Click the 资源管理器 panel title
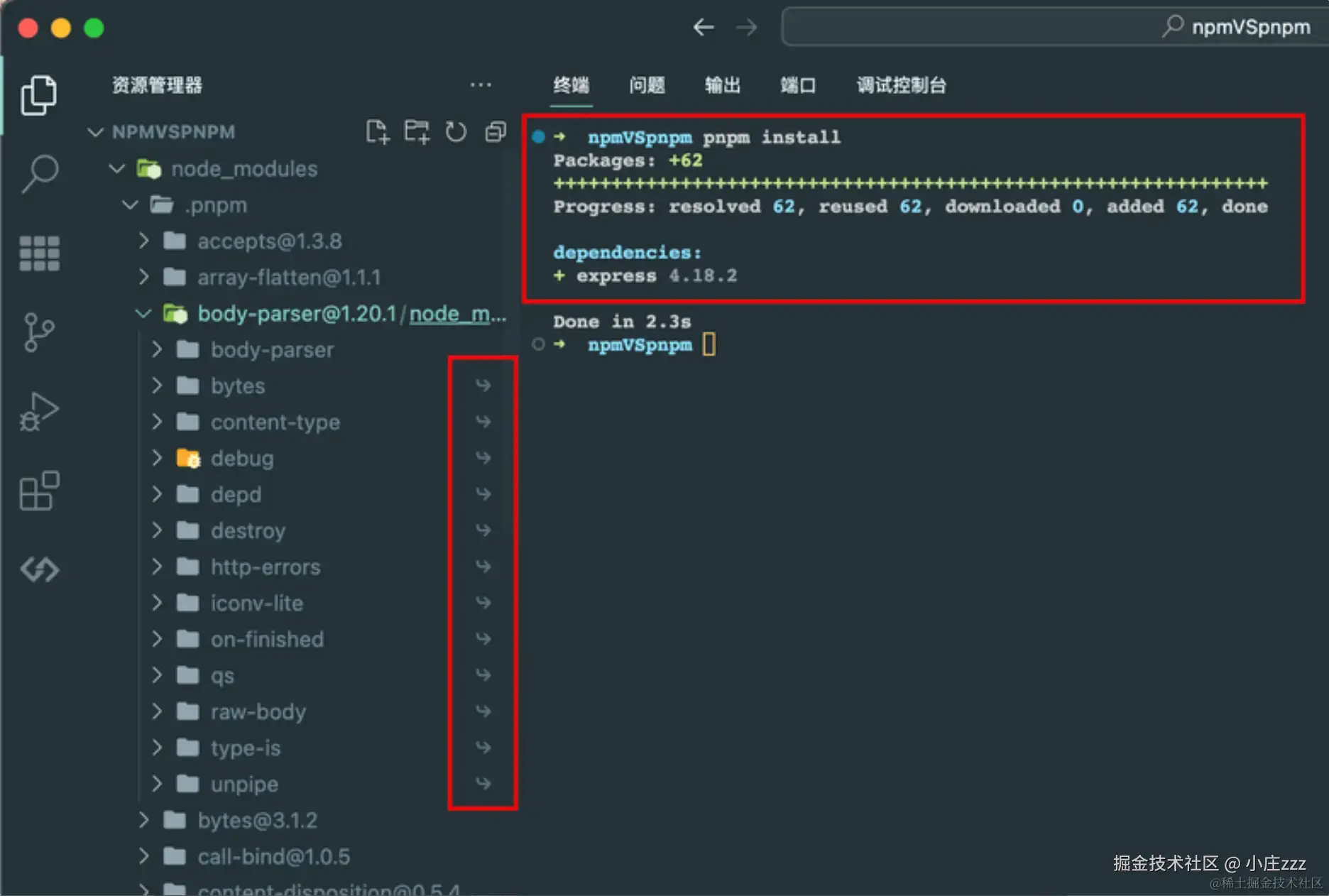The height and width of the screenshot is (896, 1329). [157, 85]
